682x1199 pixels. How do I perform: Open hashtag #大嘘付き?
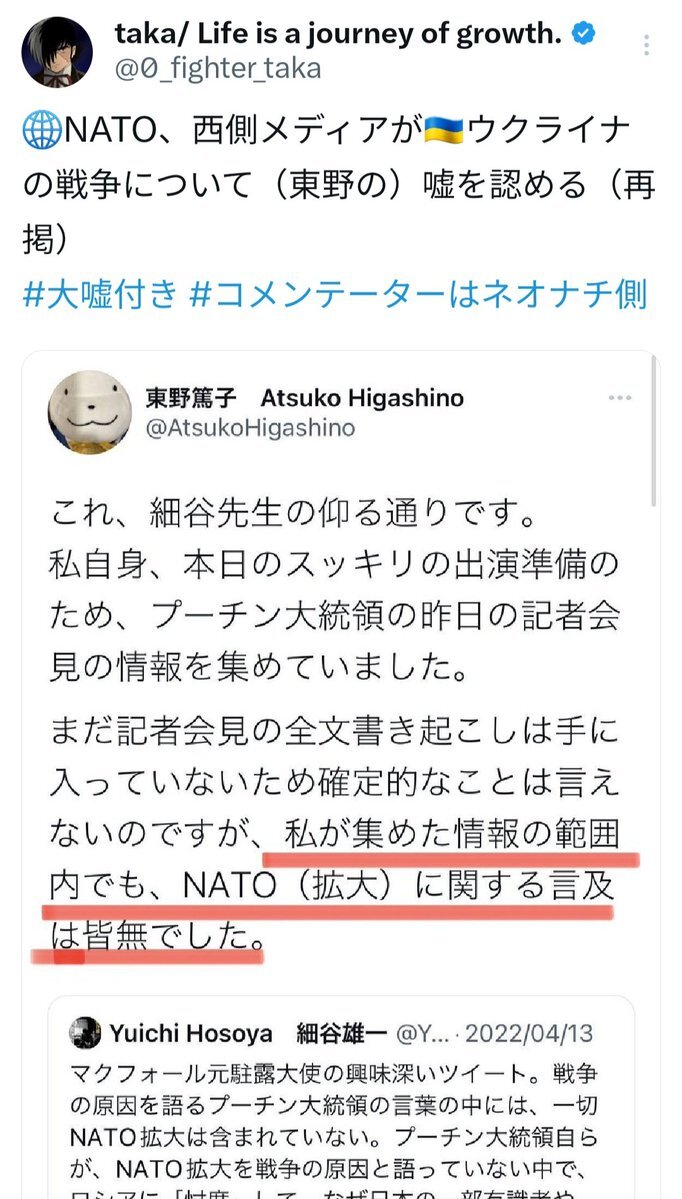100,294
